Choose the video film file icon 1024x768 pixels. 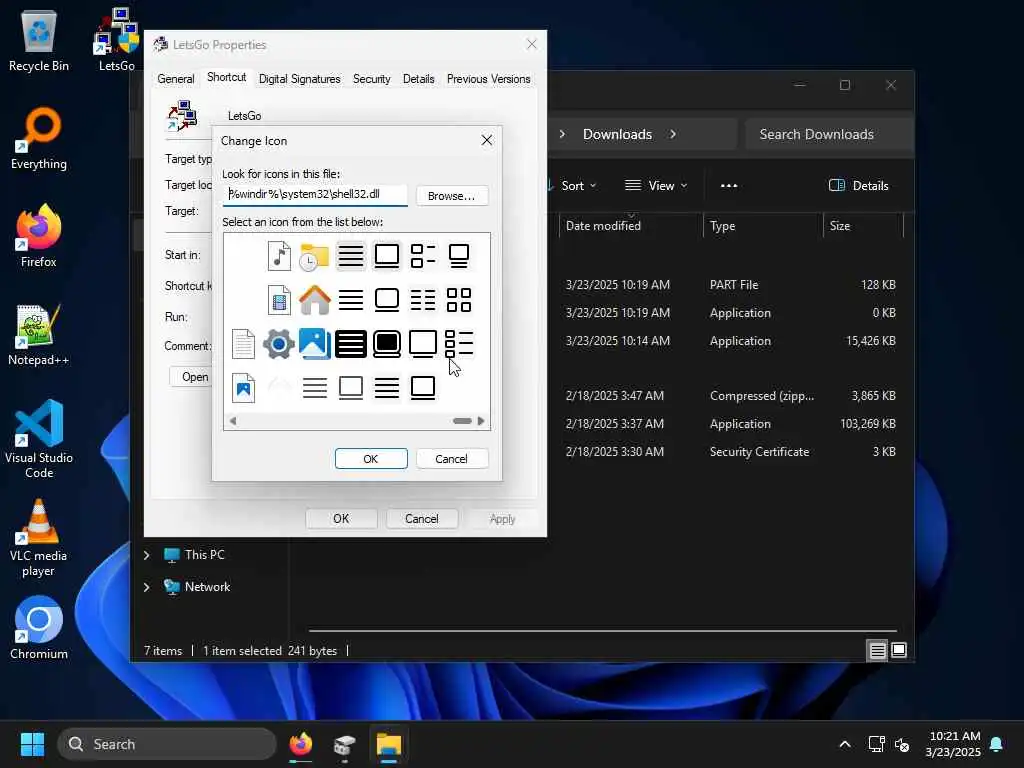pyautogui.click(x=280, y=300)
